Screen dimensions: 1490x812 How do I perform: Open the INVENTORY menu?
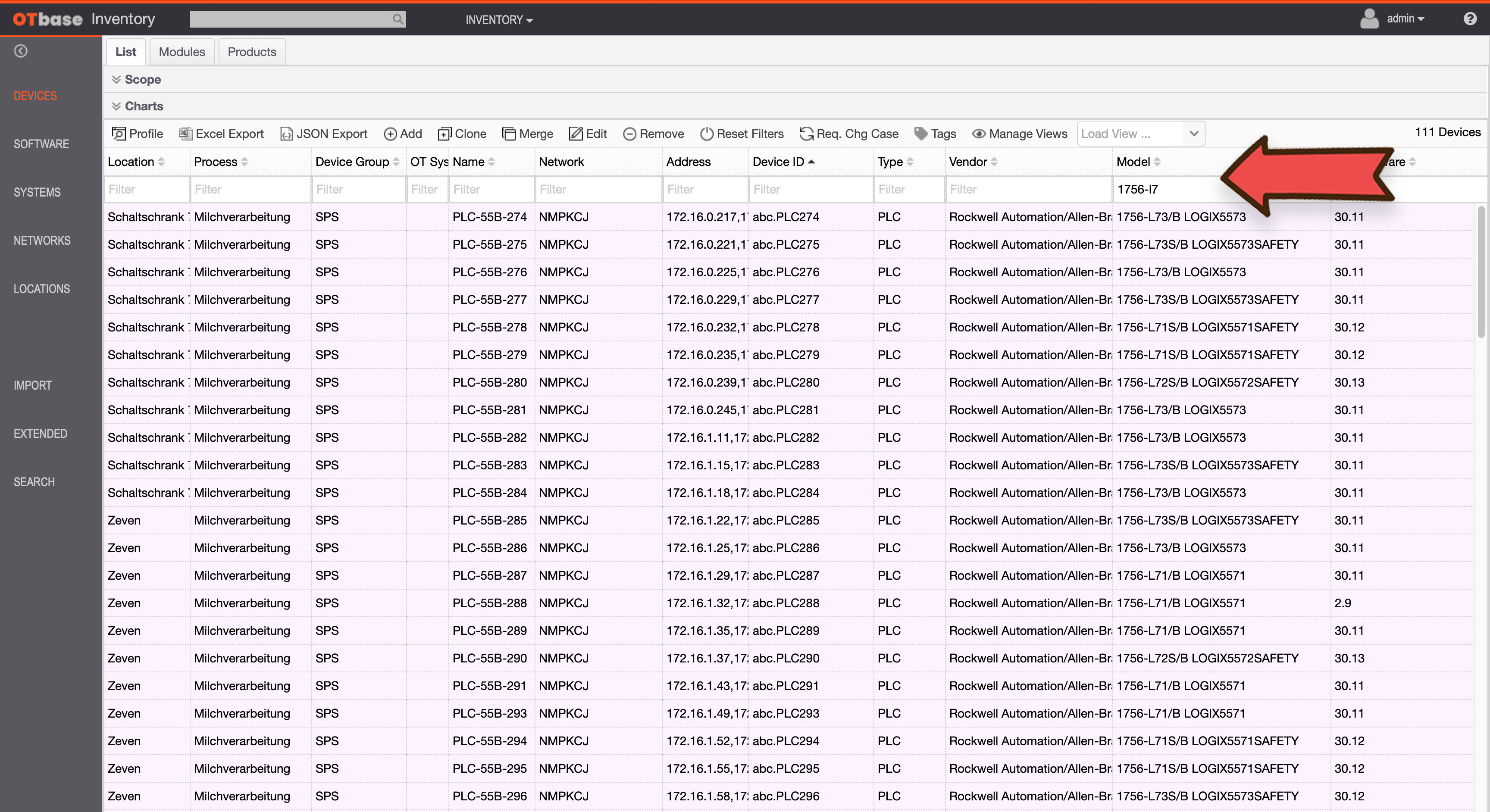click(499, 20)
